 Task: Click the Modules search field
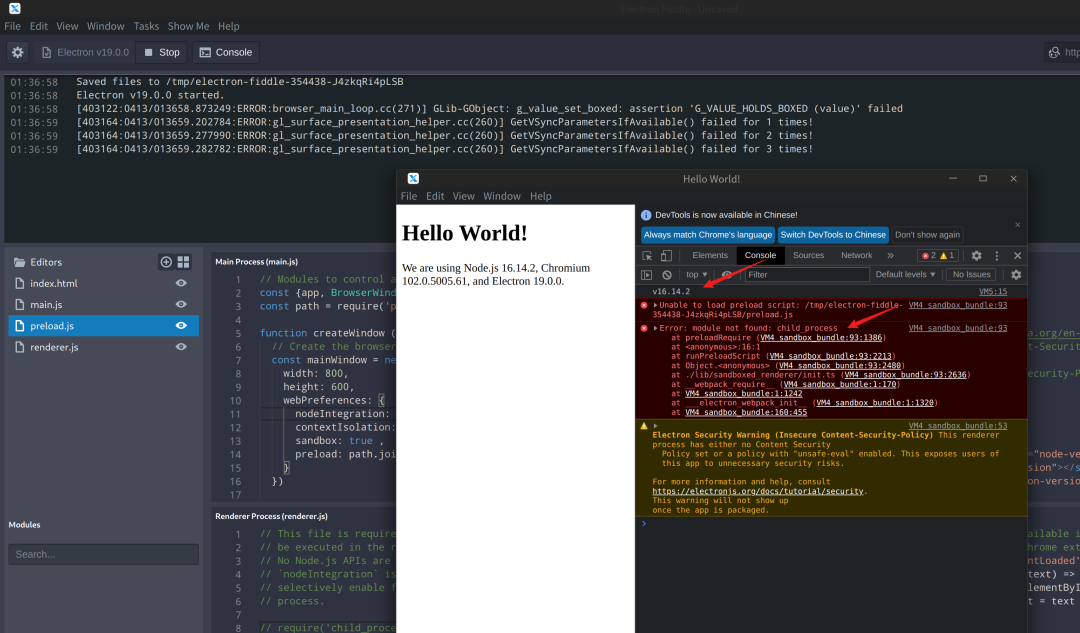click(x=103, y=554)
